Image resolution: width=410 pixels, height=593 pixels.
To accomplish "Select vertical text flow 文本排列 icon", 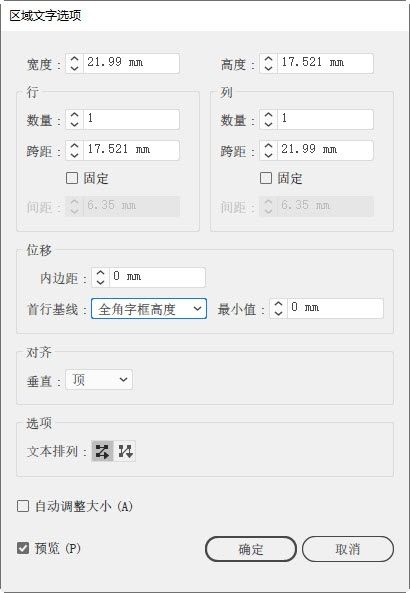I will click(125, 451).
